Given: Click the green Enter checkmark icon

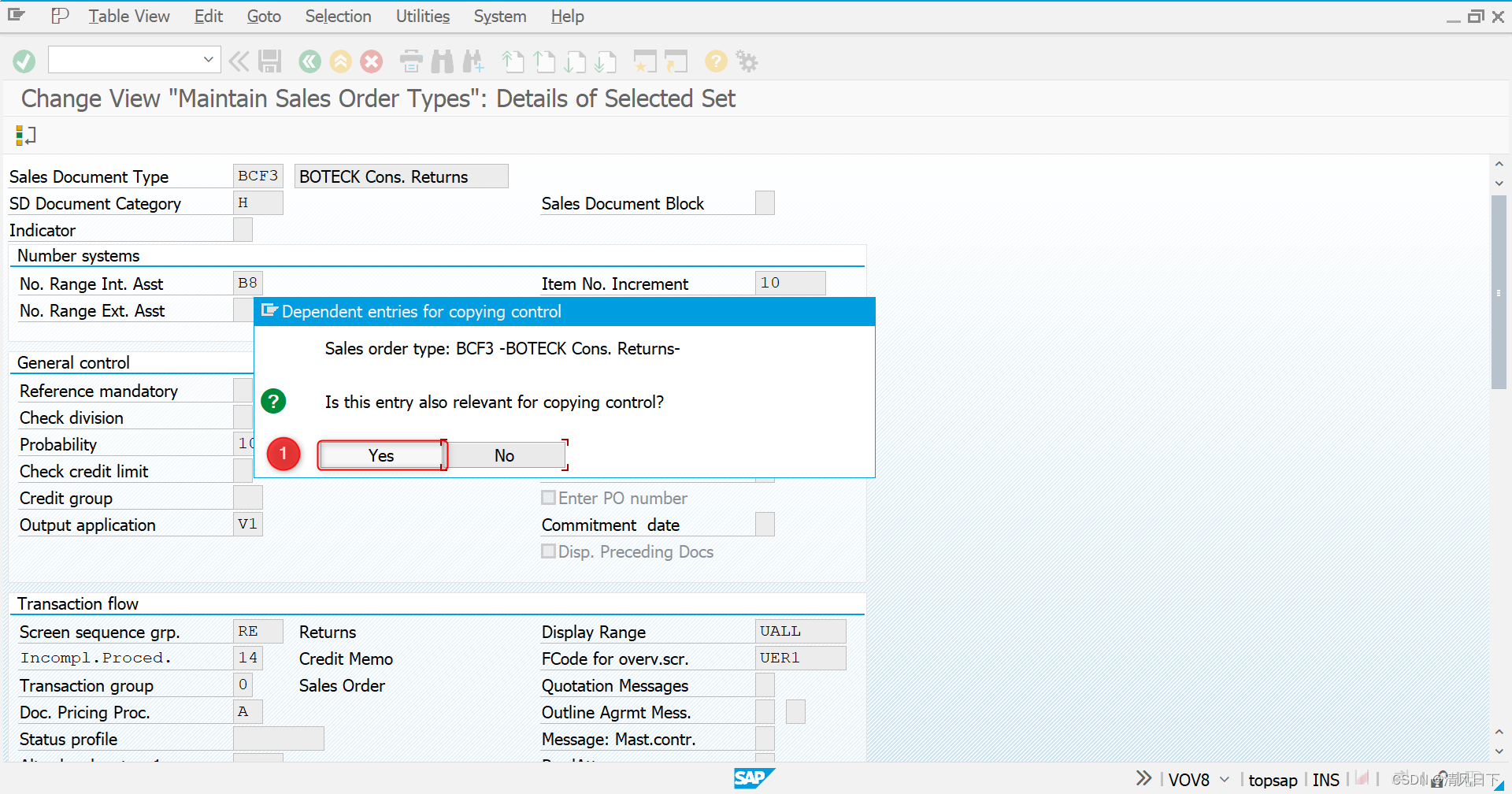Looking at the screenshot, I should pos(24,61).
